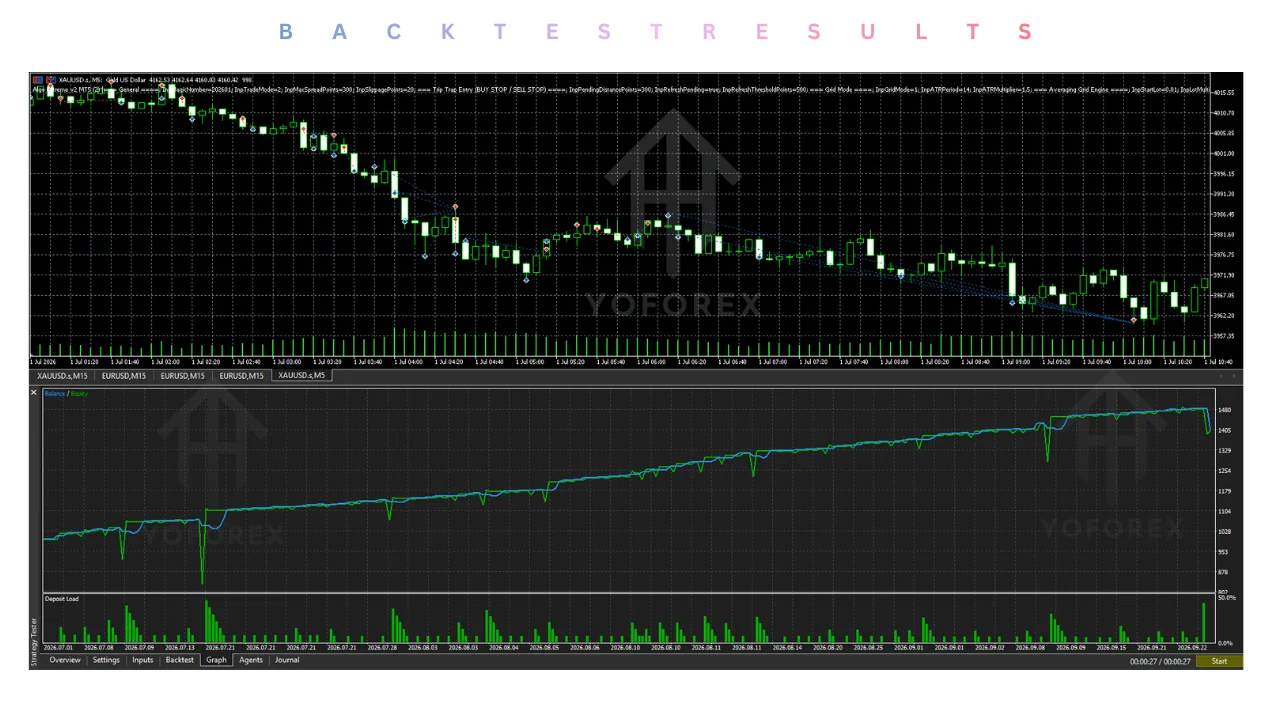
Task: Click the XAUUSD.s,M5 Gold US Dollar chart title
Action: [103, 79]
